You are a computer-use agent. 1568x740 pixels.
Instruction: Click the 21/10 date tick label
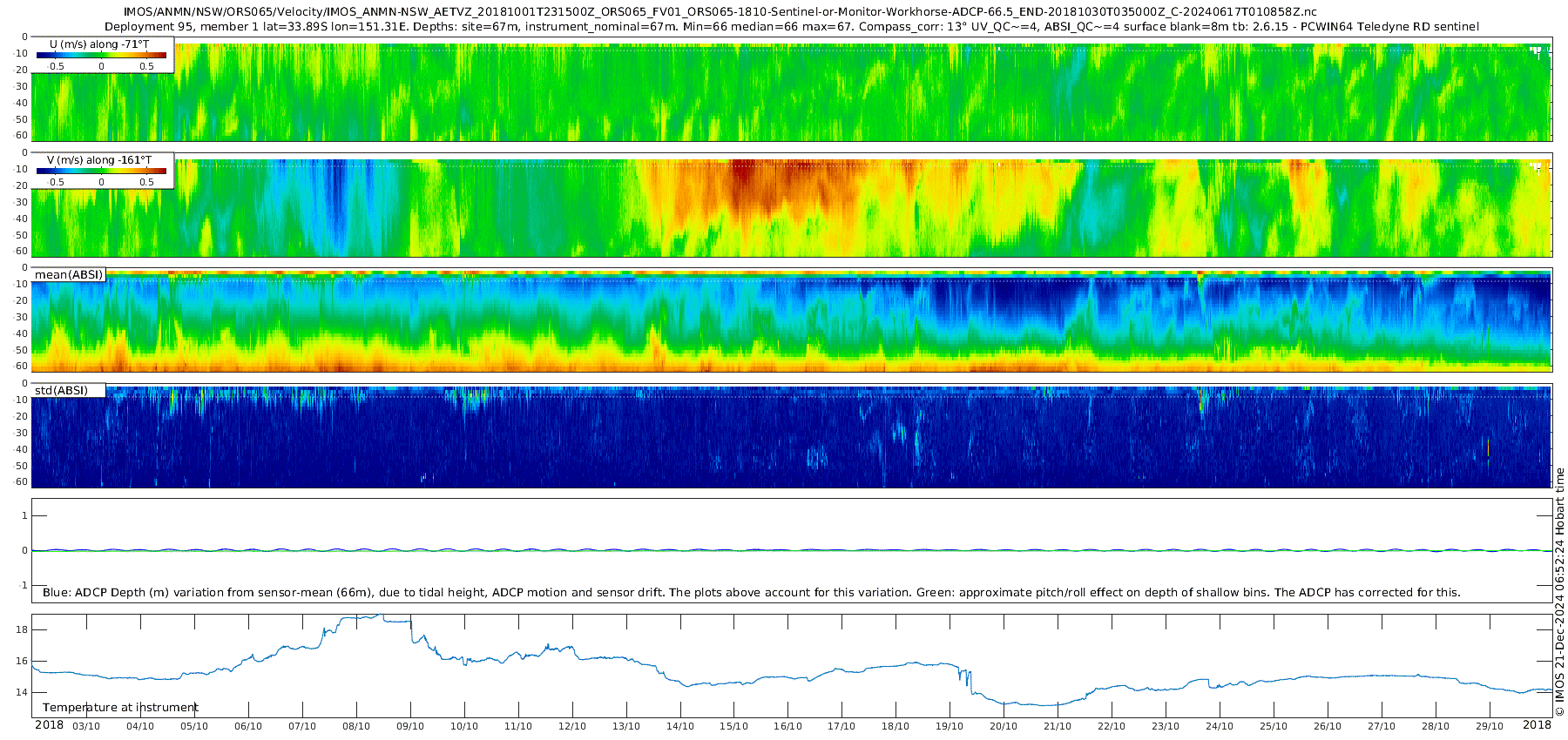1058,726
